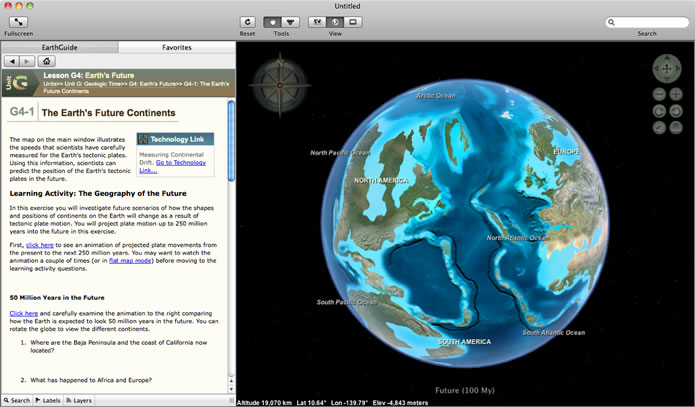Screen dimensions: 695x407
Task: Zoom in with the plus button
Action: tap(675, 94)
